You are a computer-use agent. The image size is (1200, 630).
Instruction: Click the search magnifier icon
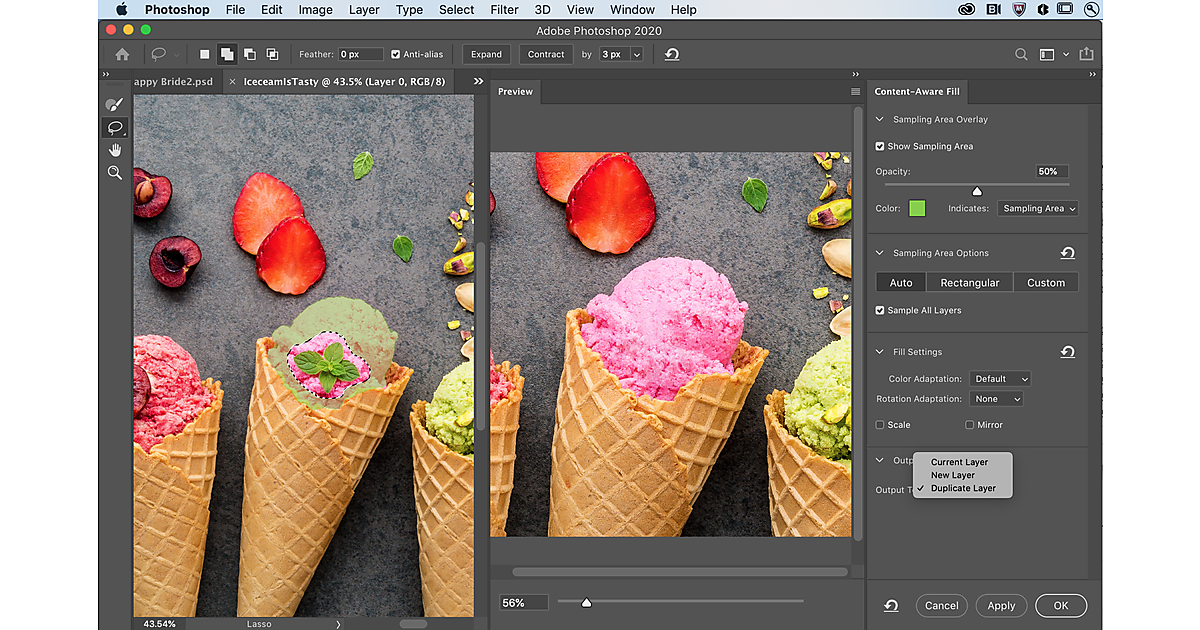pyautogui.click(x=1021, y=54)
